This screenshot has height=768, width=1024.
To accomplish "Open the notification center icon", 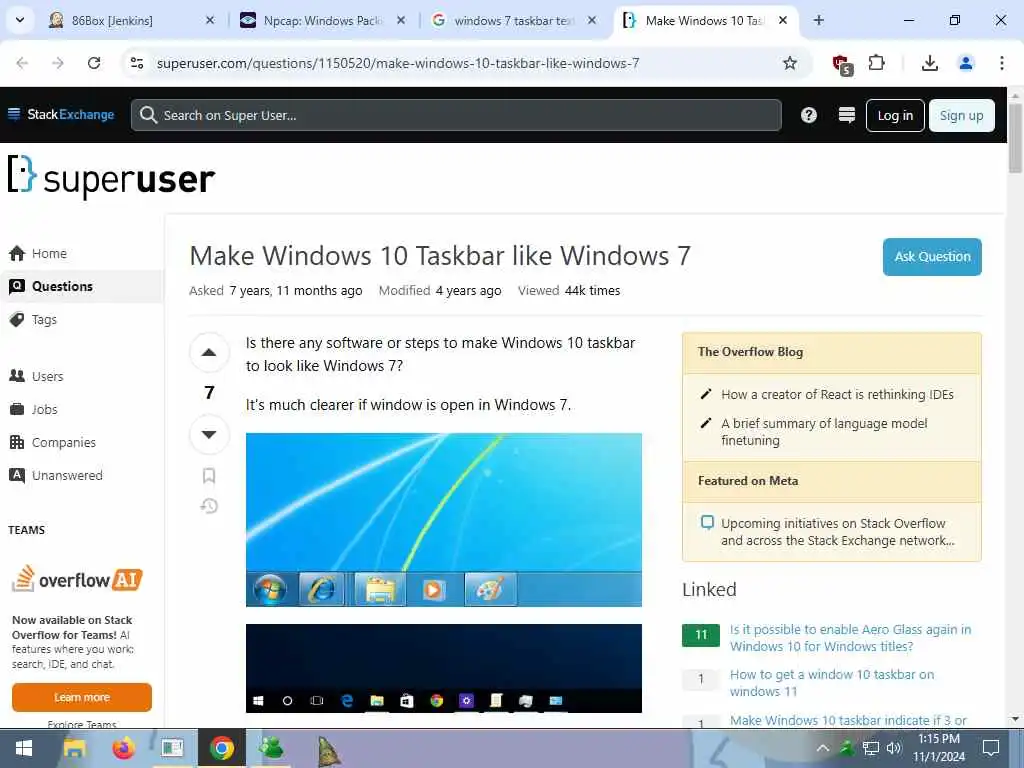I will coord(991,748).
